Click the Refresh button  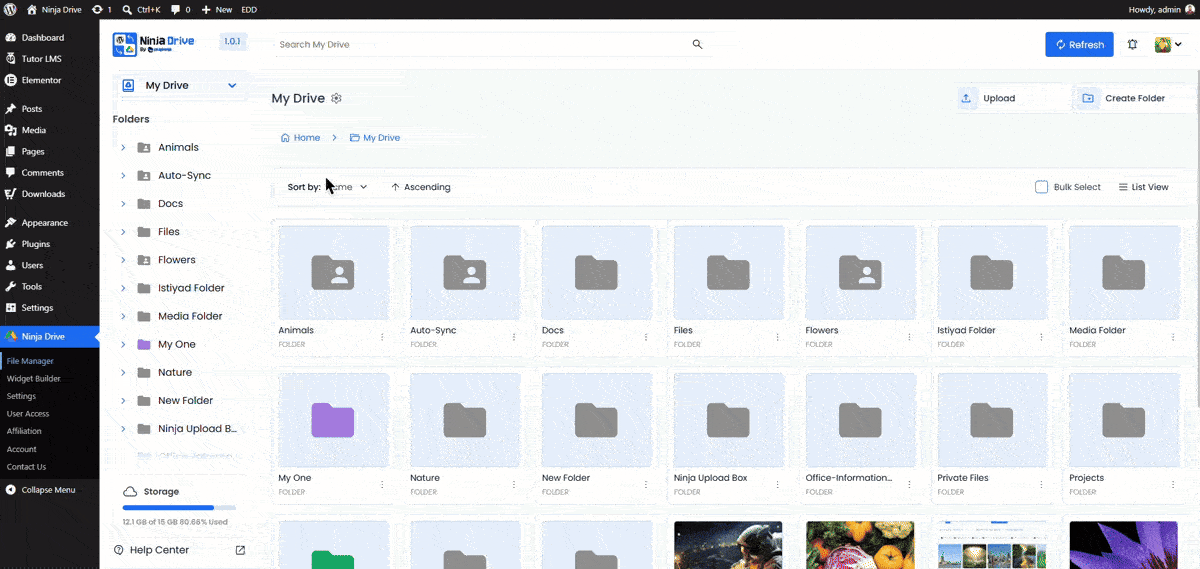coord(1079,44)
